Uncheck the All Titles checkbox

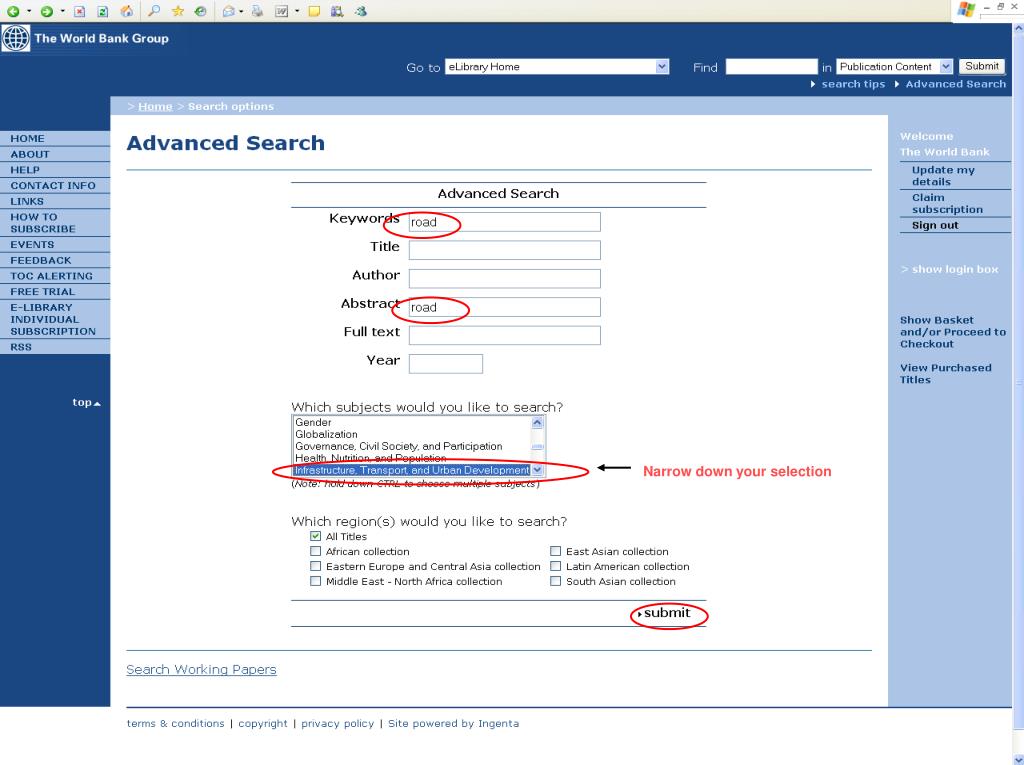(315, 536)
